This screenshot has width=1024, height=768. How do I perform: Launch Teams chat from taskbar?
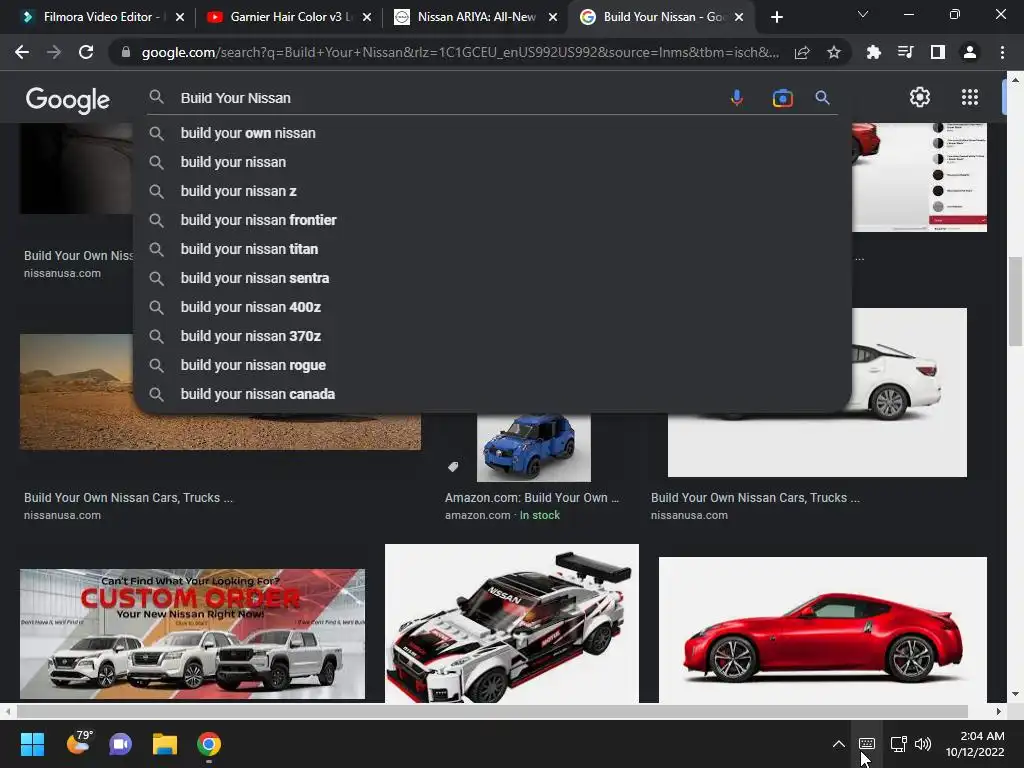[x=120, y=744]
